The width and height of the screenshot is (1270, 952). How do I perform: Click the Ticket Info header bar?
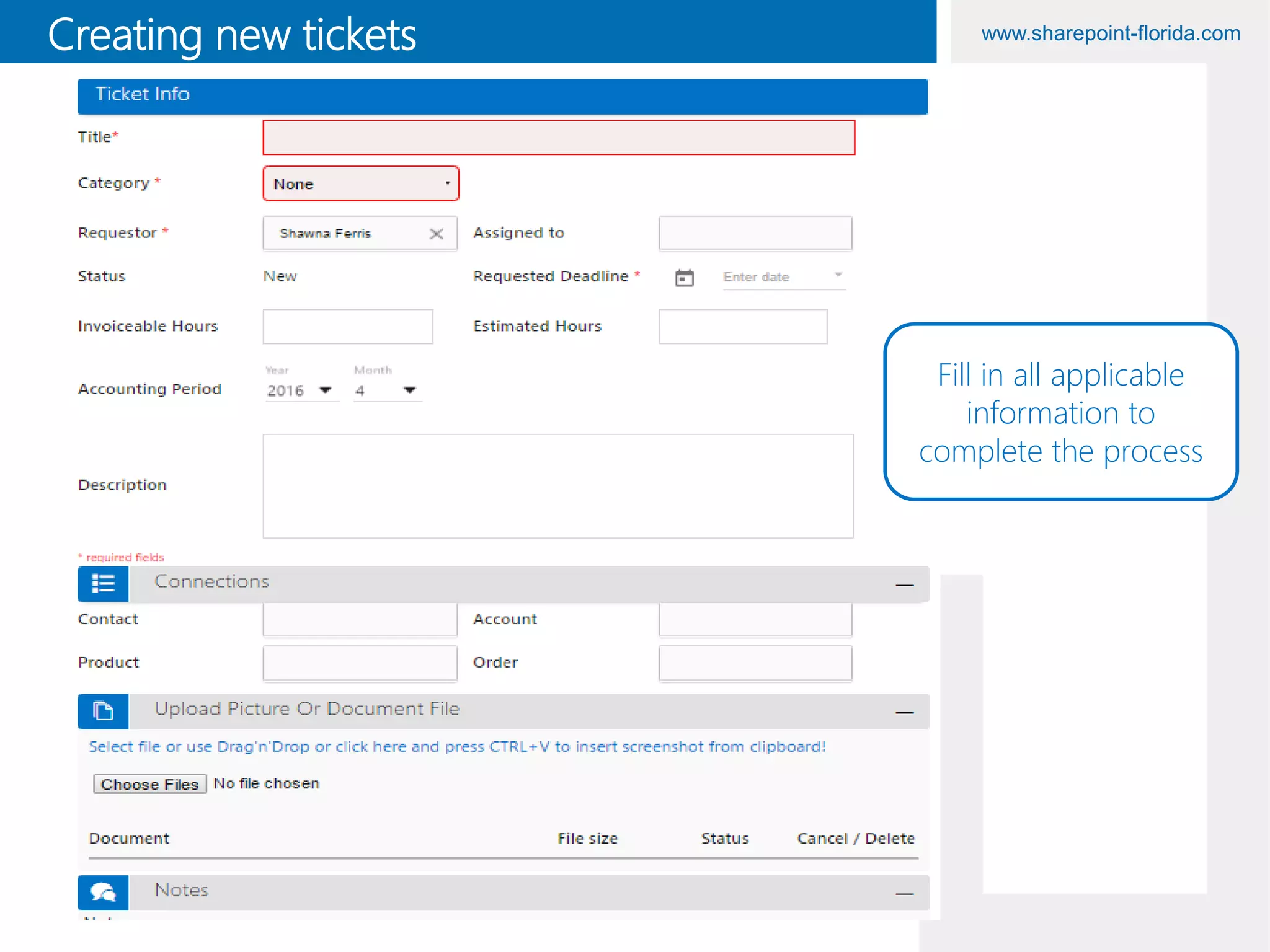coord(503,96)
